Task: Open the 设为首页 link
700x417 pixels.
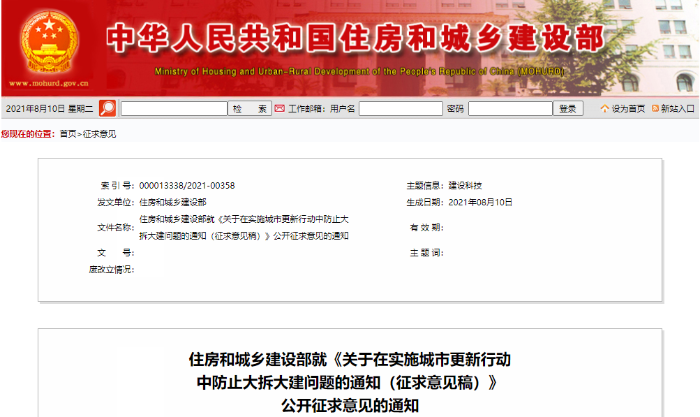Action: coord(628,108)
